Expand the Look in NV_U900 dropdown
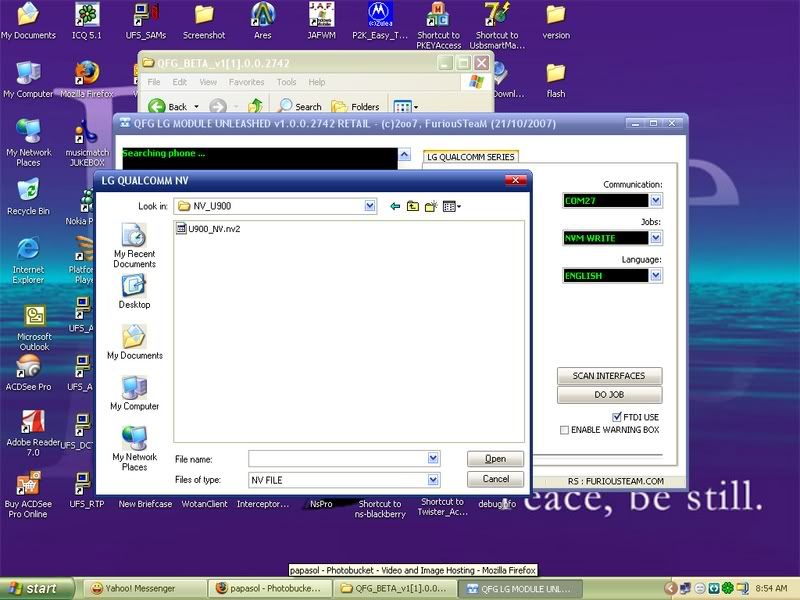 click(370, 206)
